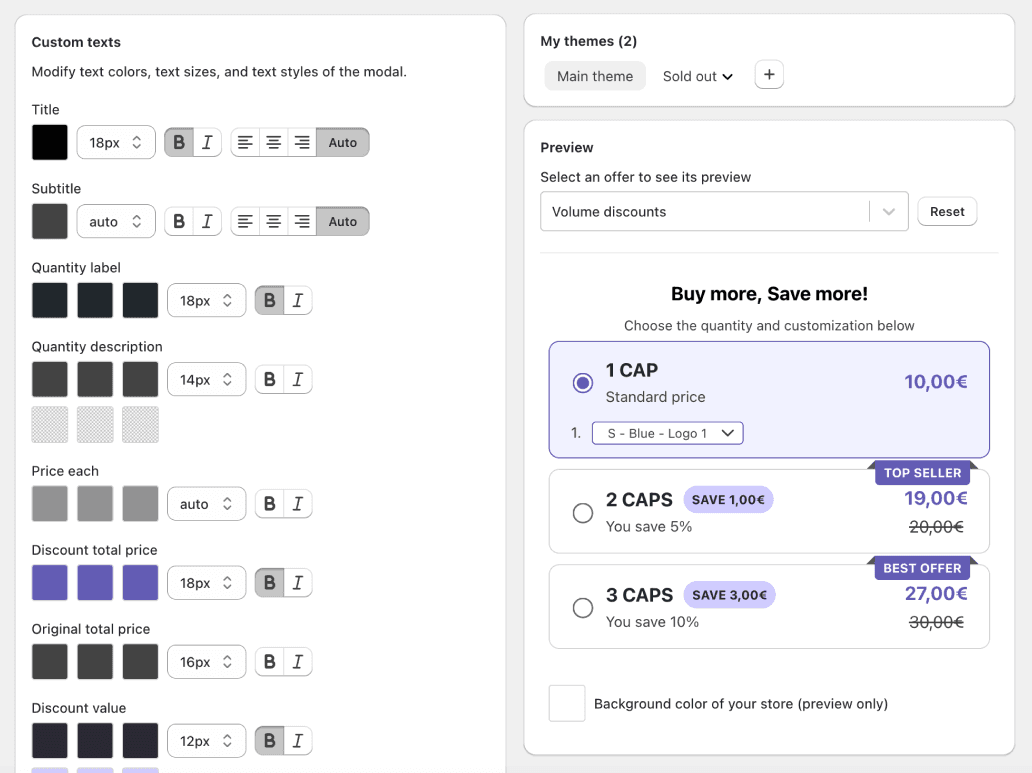Toggle italic for Quantity description
The height and width of the screenshot is (773, 1032).
coord(298,379)
